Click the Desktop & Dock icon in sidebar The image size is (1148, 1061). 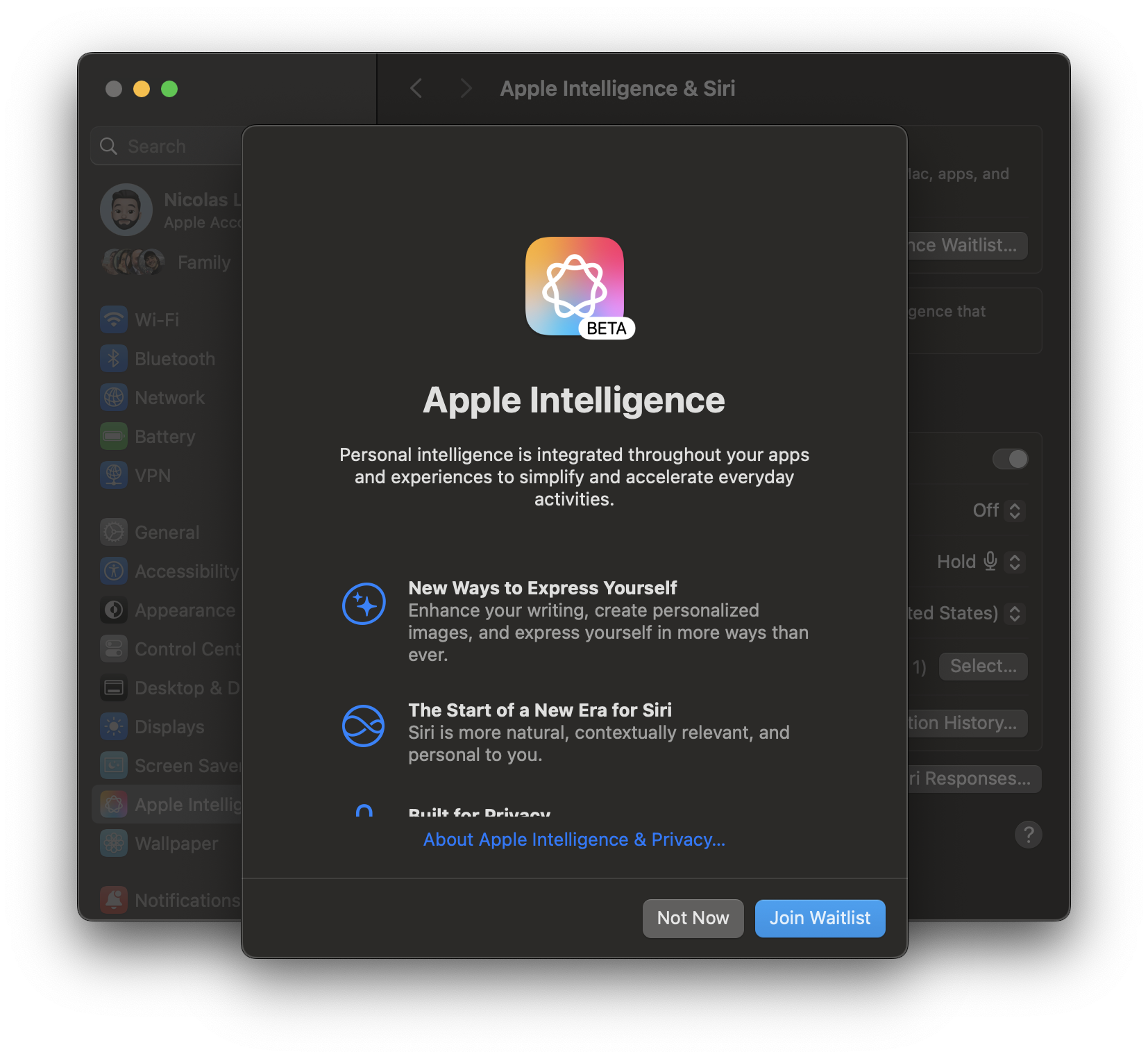point(114,687)
